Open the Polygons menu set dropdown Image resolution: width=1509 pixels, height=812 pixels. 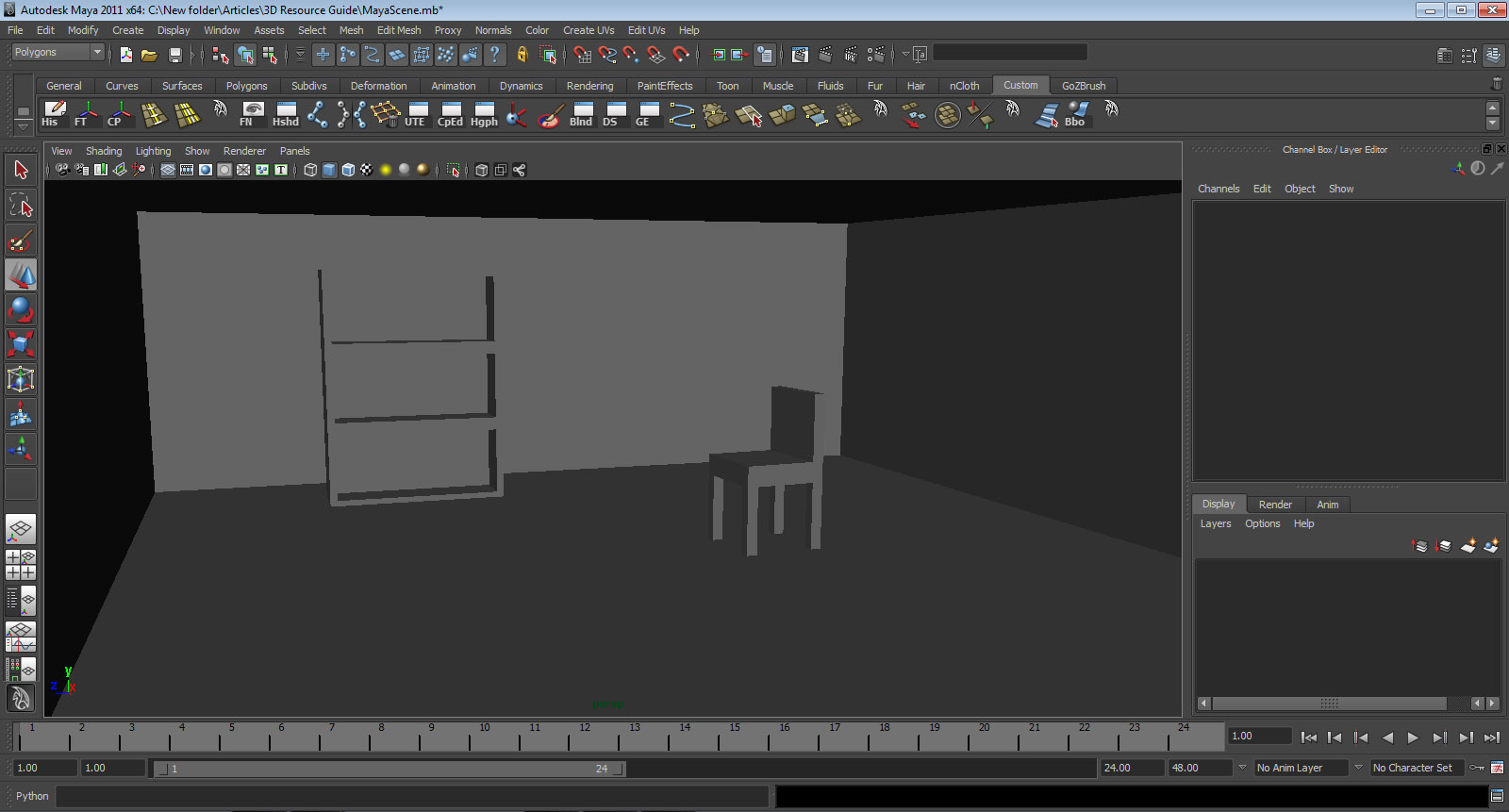(x=96, y=53)
